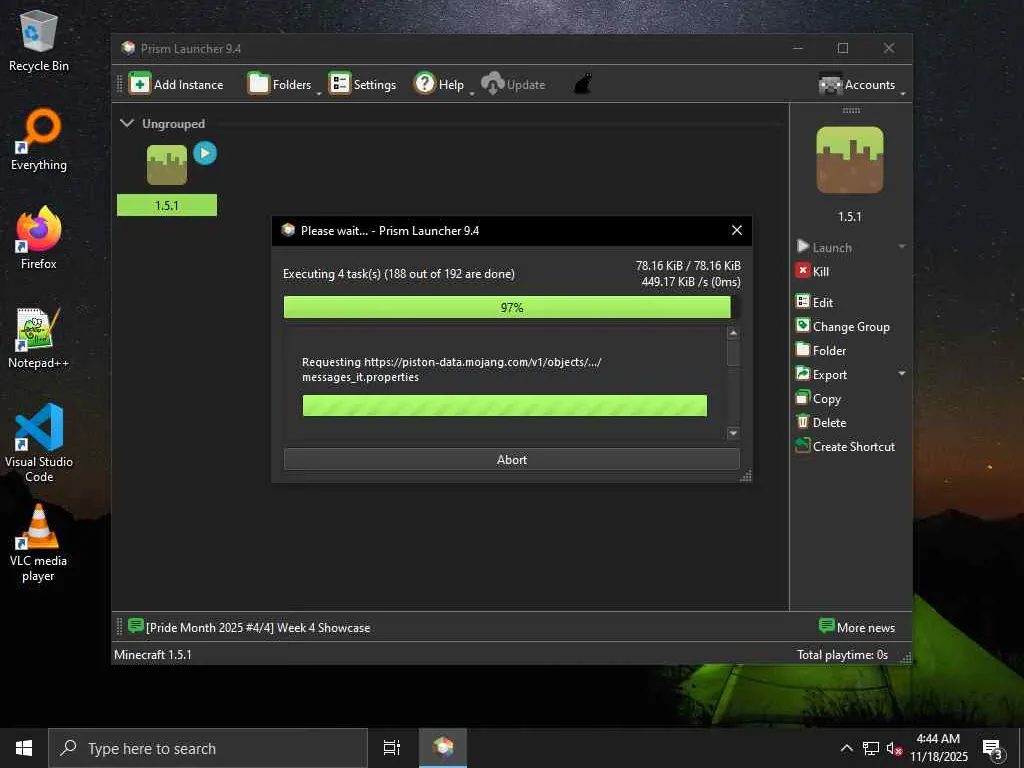The image size is (1024, 768).
Task: Click the Total playtime status text
Action: 842,654
